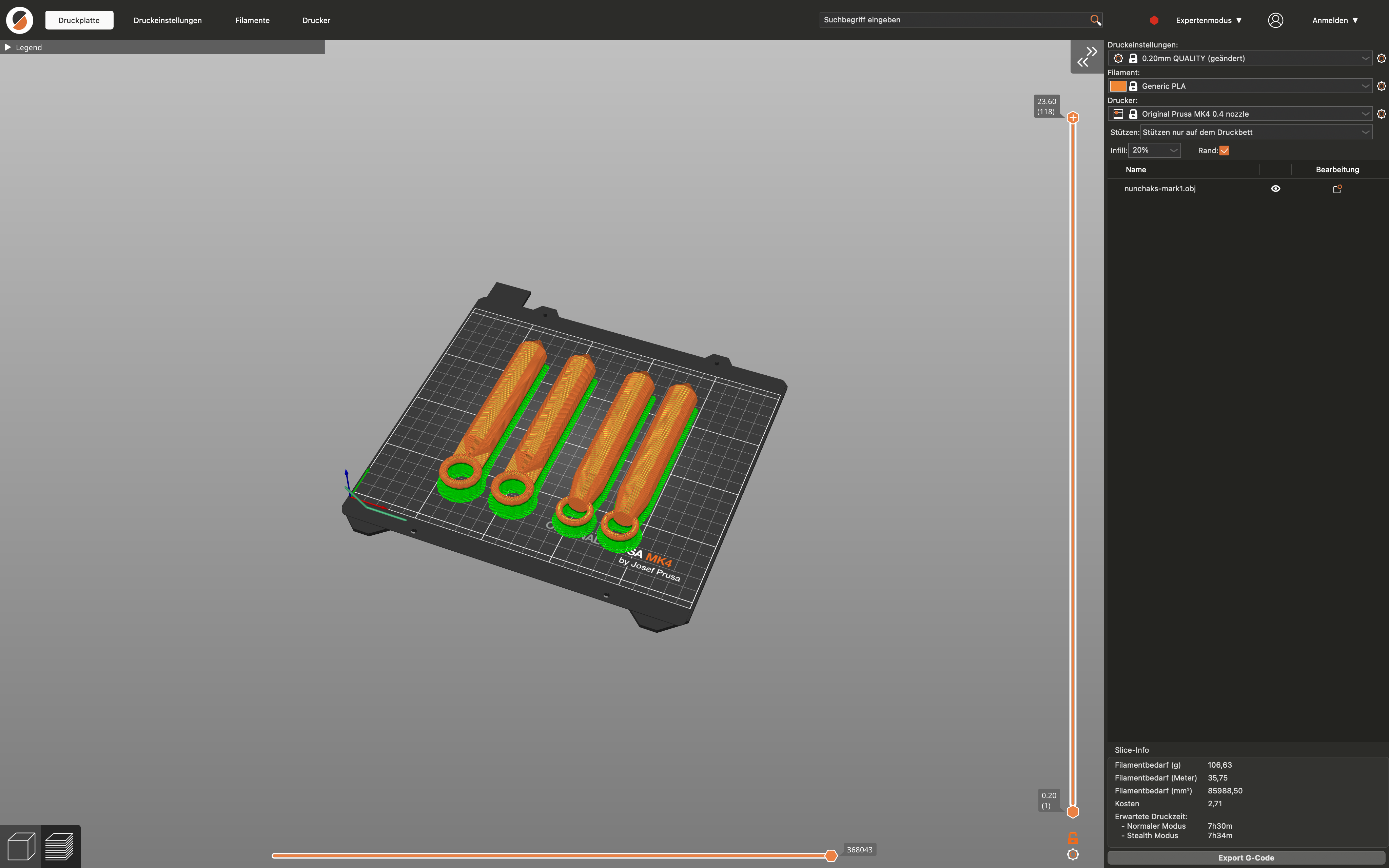Open the Expertenmodus mode dropdown
The width and height of the screenshot is (1389, 868).
1209,20
